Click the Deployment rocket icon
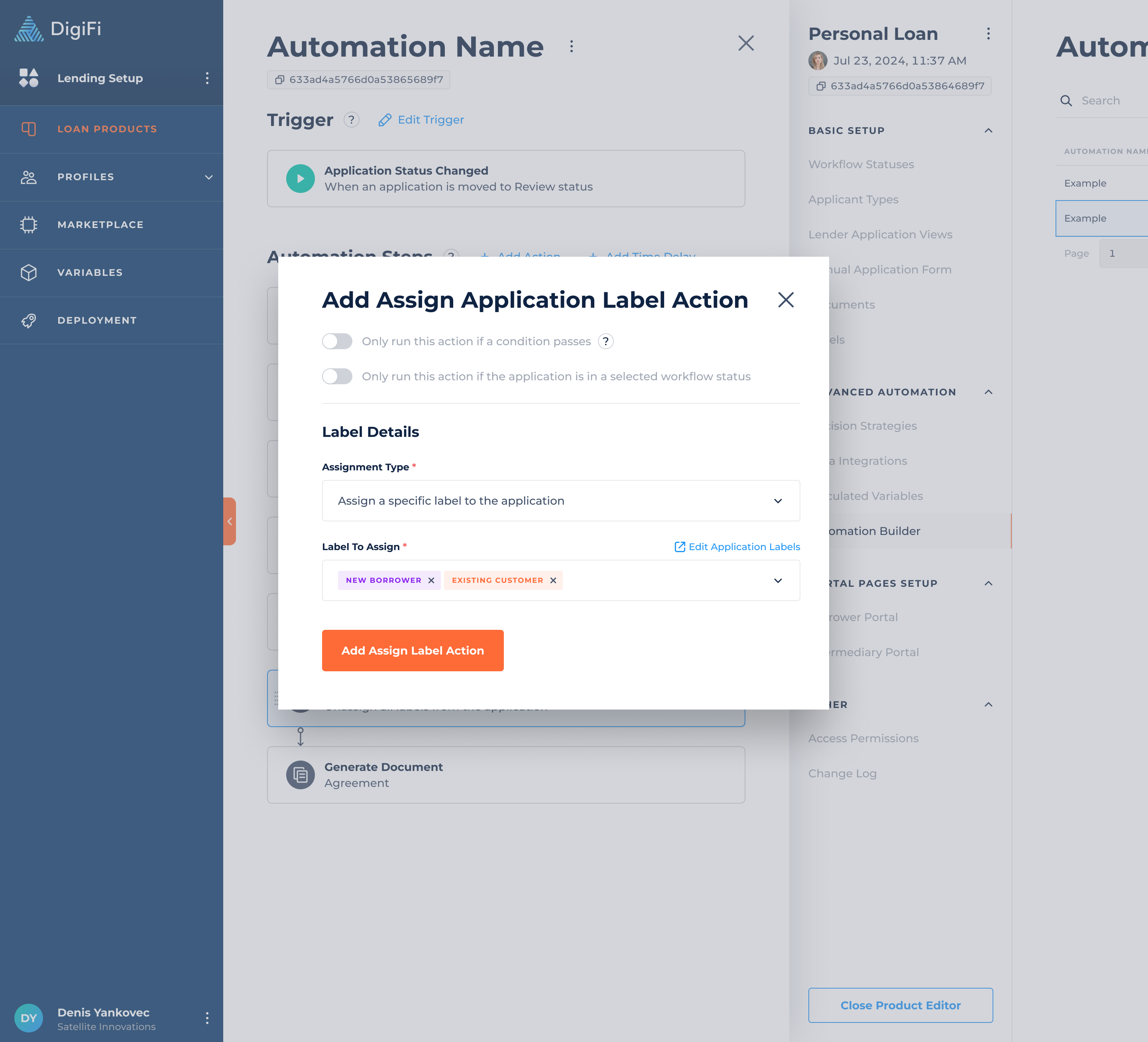This screenshot has height=1042, width=1148. (28, 320)
